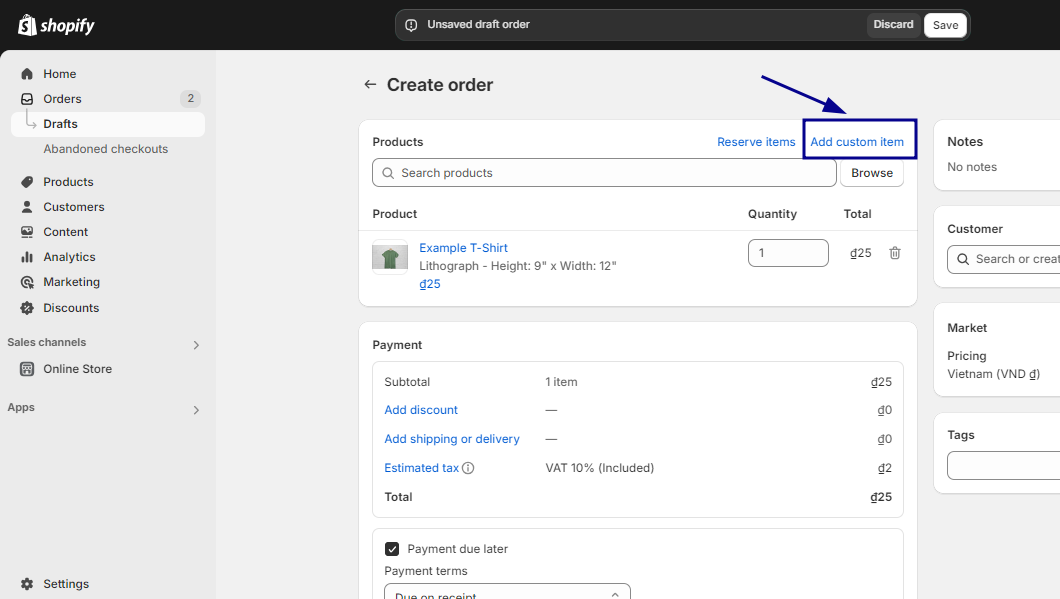
Task: Open the Payment terms dropdown
Action: coord(507,592)
